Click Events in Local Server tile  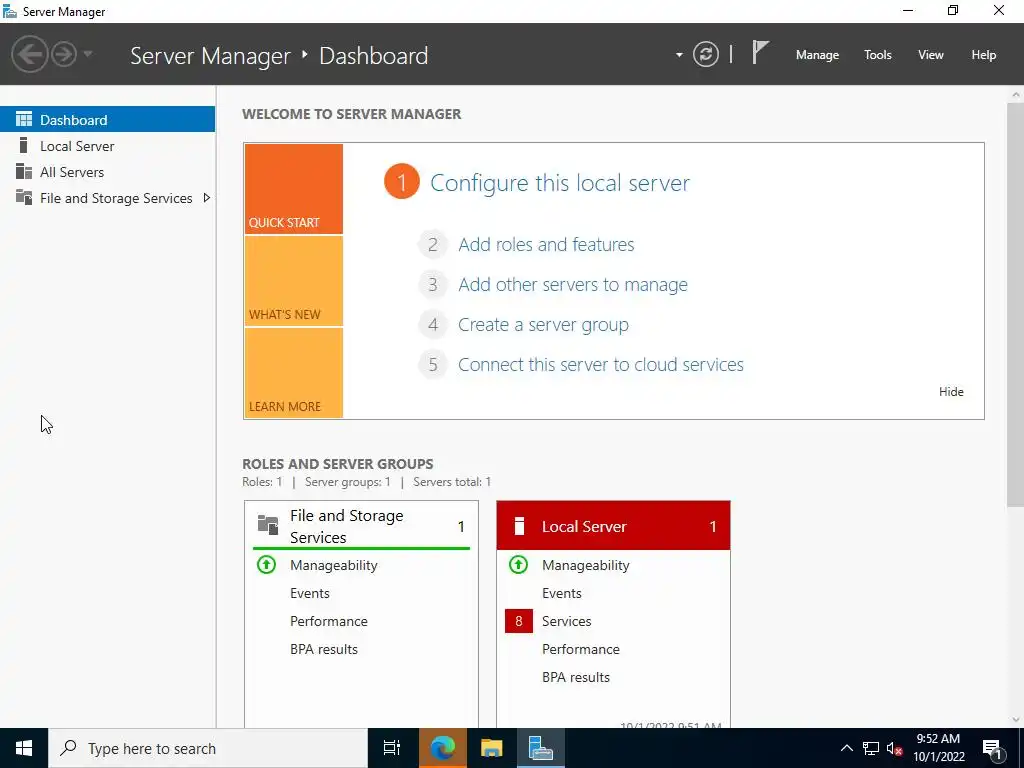click(562, 593)
